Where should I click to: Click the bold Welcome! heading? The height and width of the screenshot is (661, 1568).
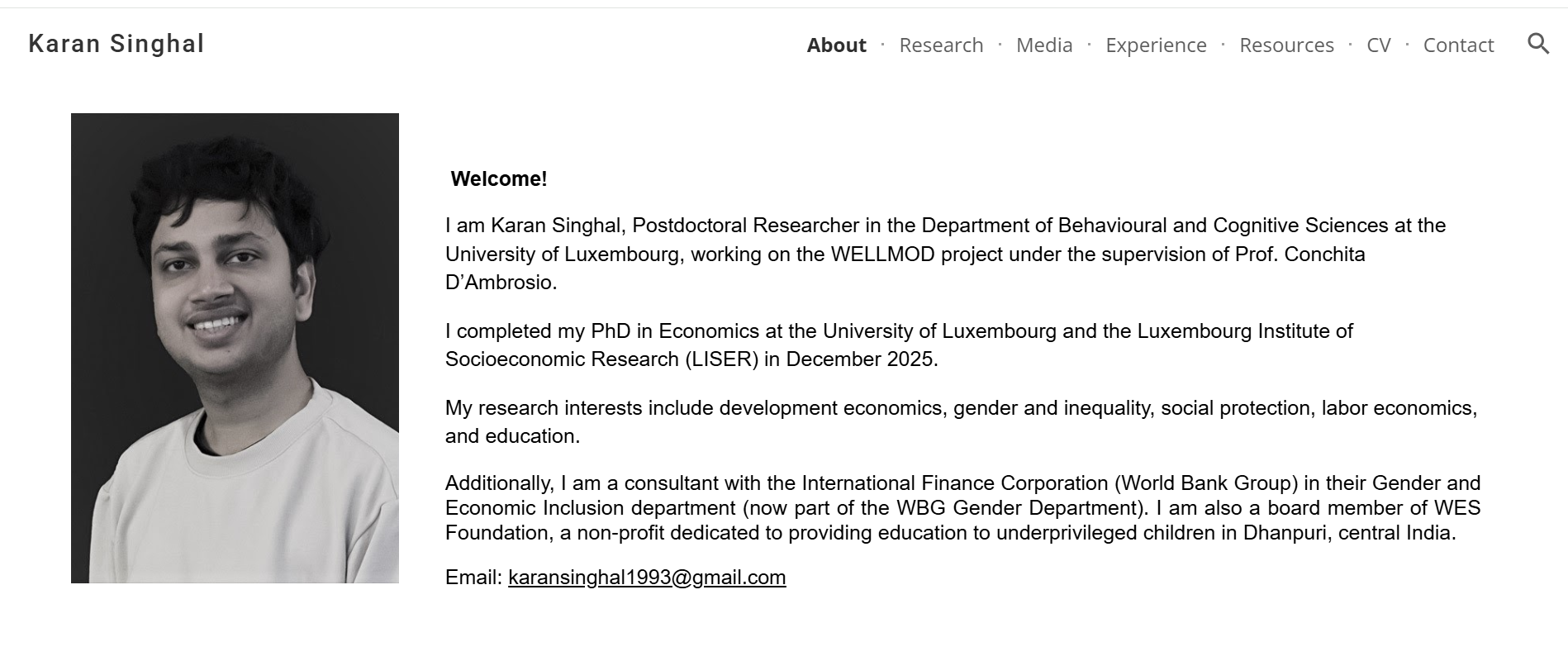coord(499,179)
